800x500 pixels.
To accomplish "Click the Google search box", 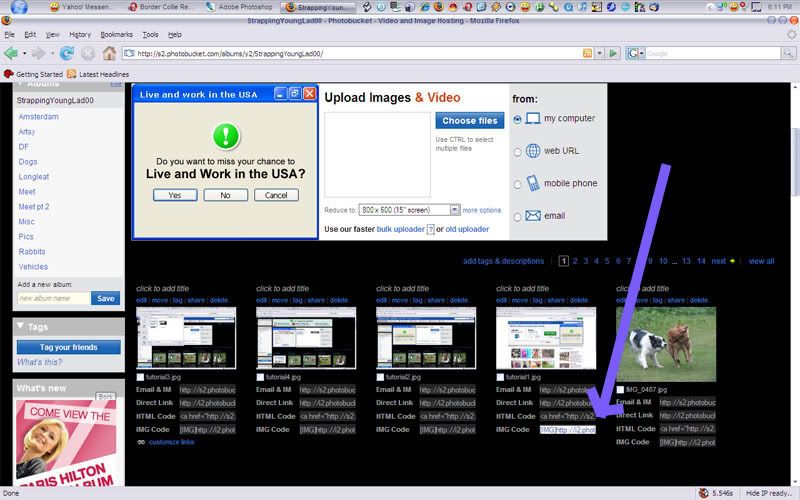I will (713, 53).
